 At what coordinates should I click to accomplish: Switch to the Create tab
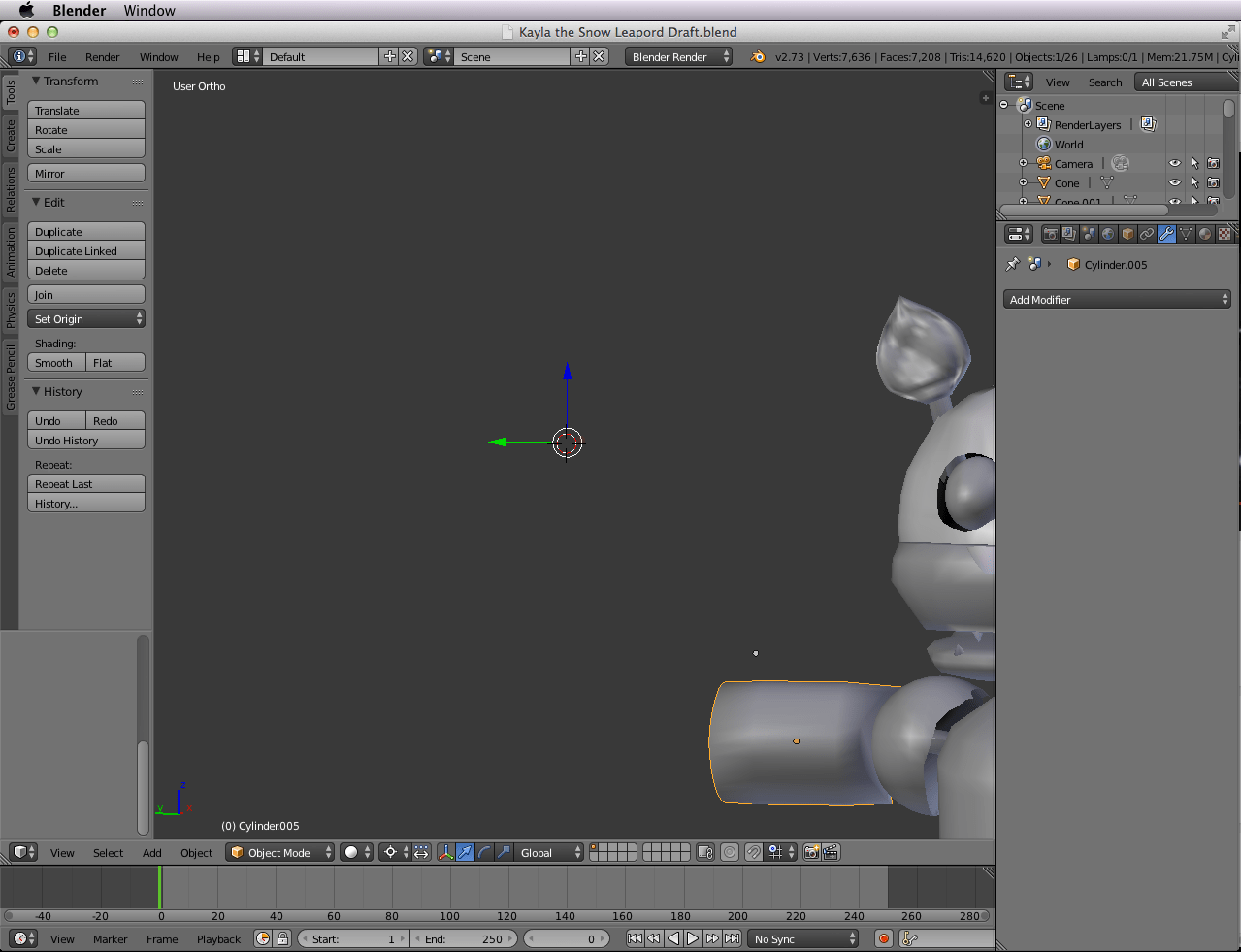[x=10, y=135]
